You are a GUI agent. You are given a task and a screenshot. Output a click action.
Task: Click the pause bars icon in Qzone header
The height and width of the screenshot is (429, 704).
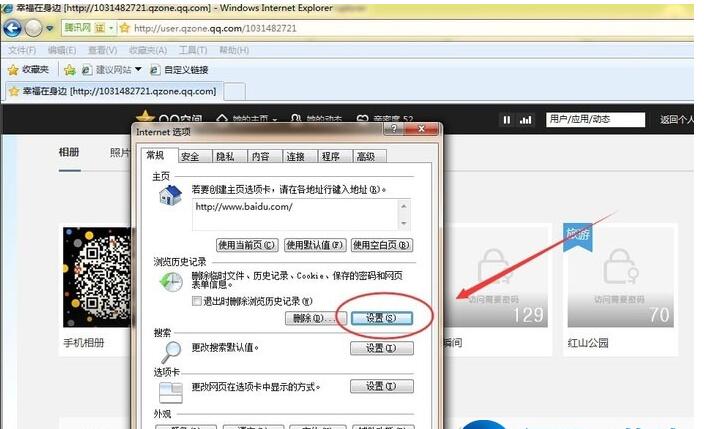coord(507,120)
